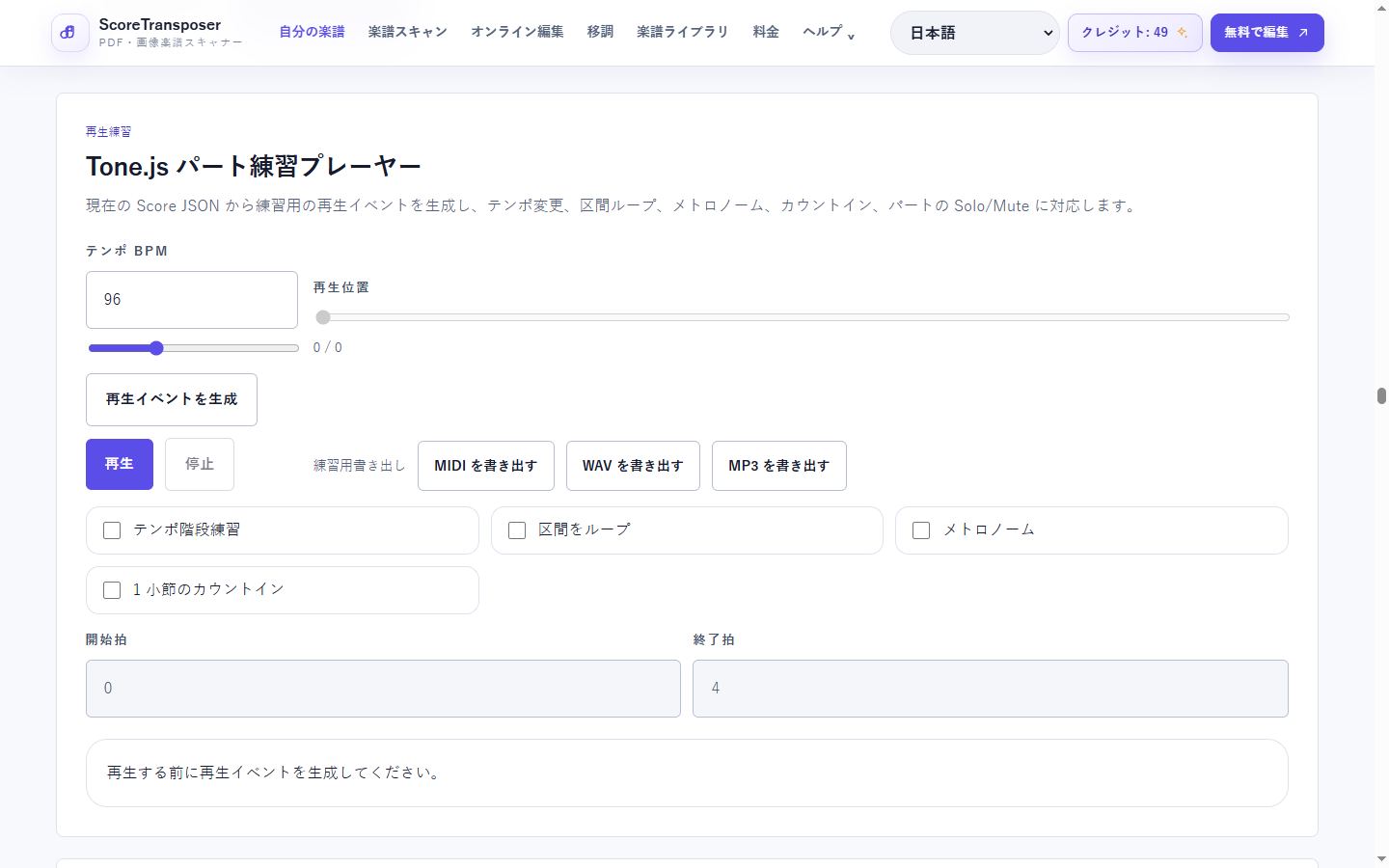Image resolution: width=1389 pixels, height=868 pixels.
Task: Click MP3 を書き出す export button
Action: (x=779, y=466)
